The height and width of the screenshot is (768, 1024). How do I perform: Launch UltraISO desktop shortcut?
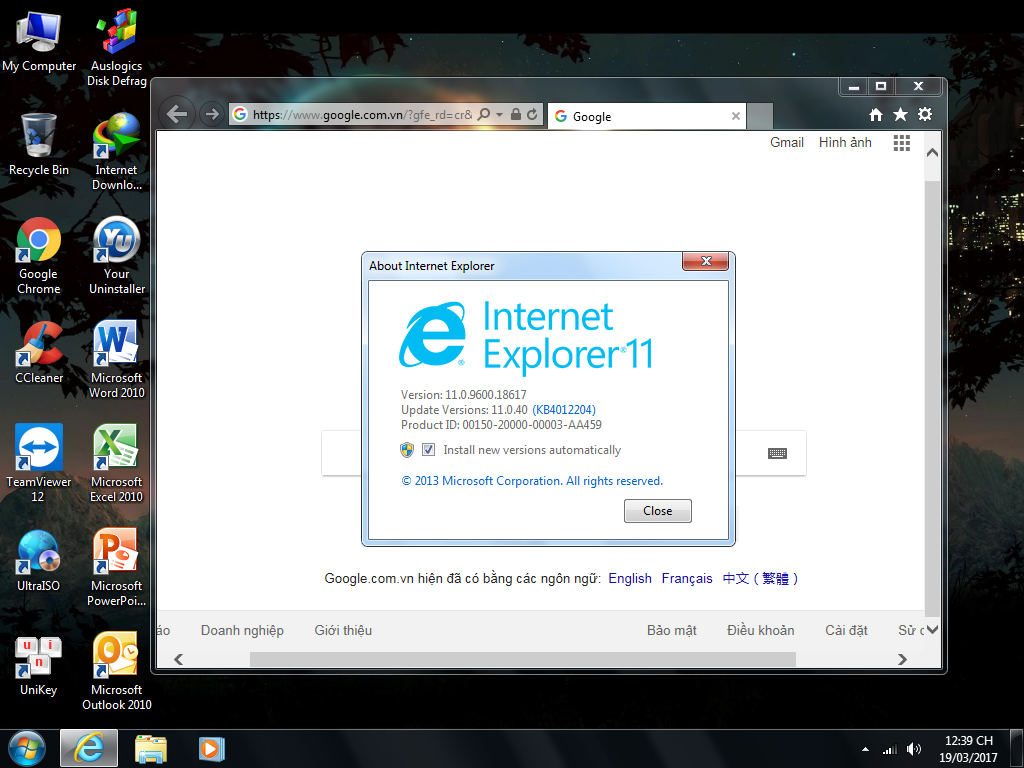pyautogui.click(x=39, y=560)
